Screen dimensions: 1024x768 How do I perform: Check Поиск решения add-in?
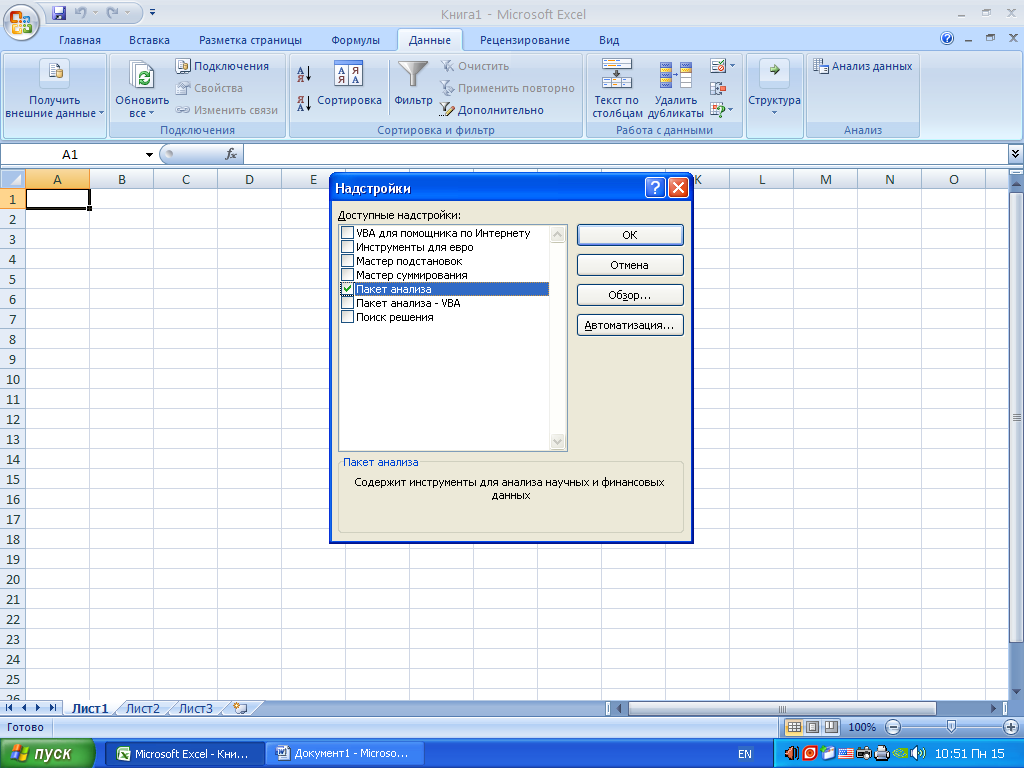click(347, 317)
